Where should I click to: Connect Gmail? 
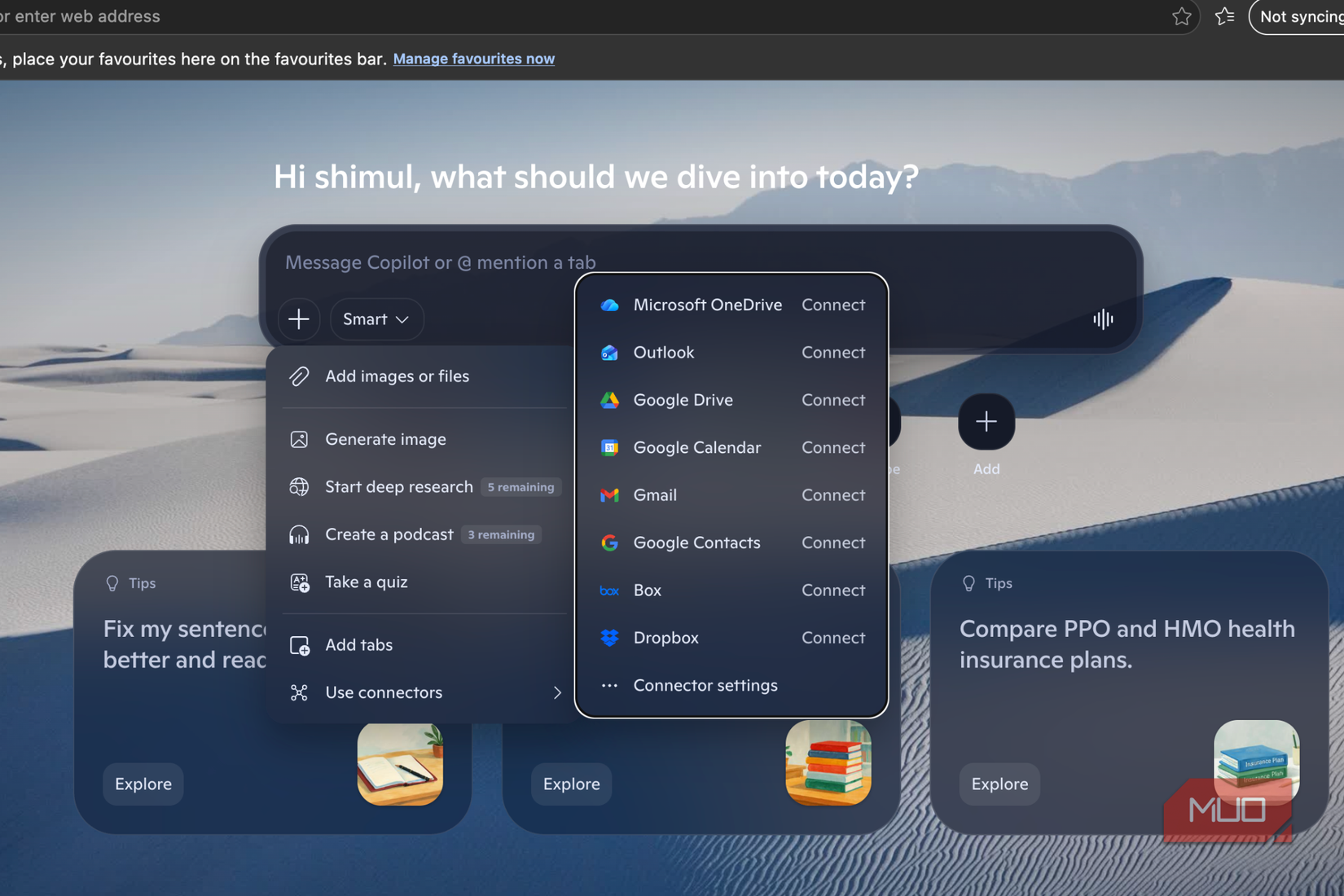(x=833, y=495)
